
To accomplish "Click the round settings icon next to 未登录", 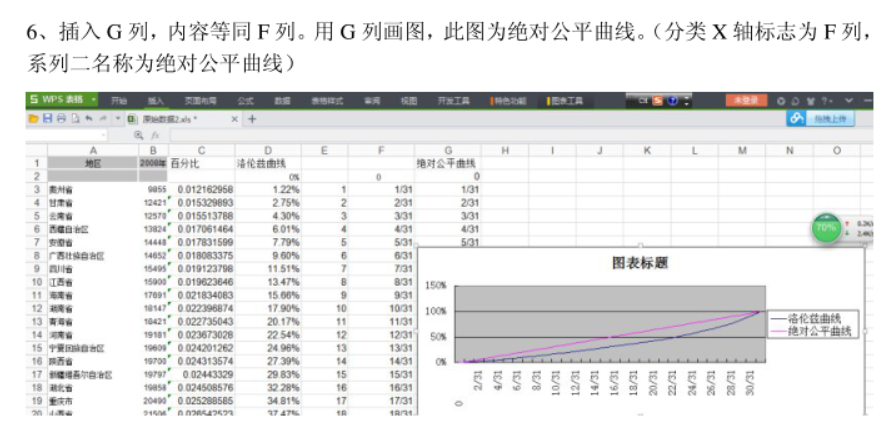I will click(x=781, y=101).
